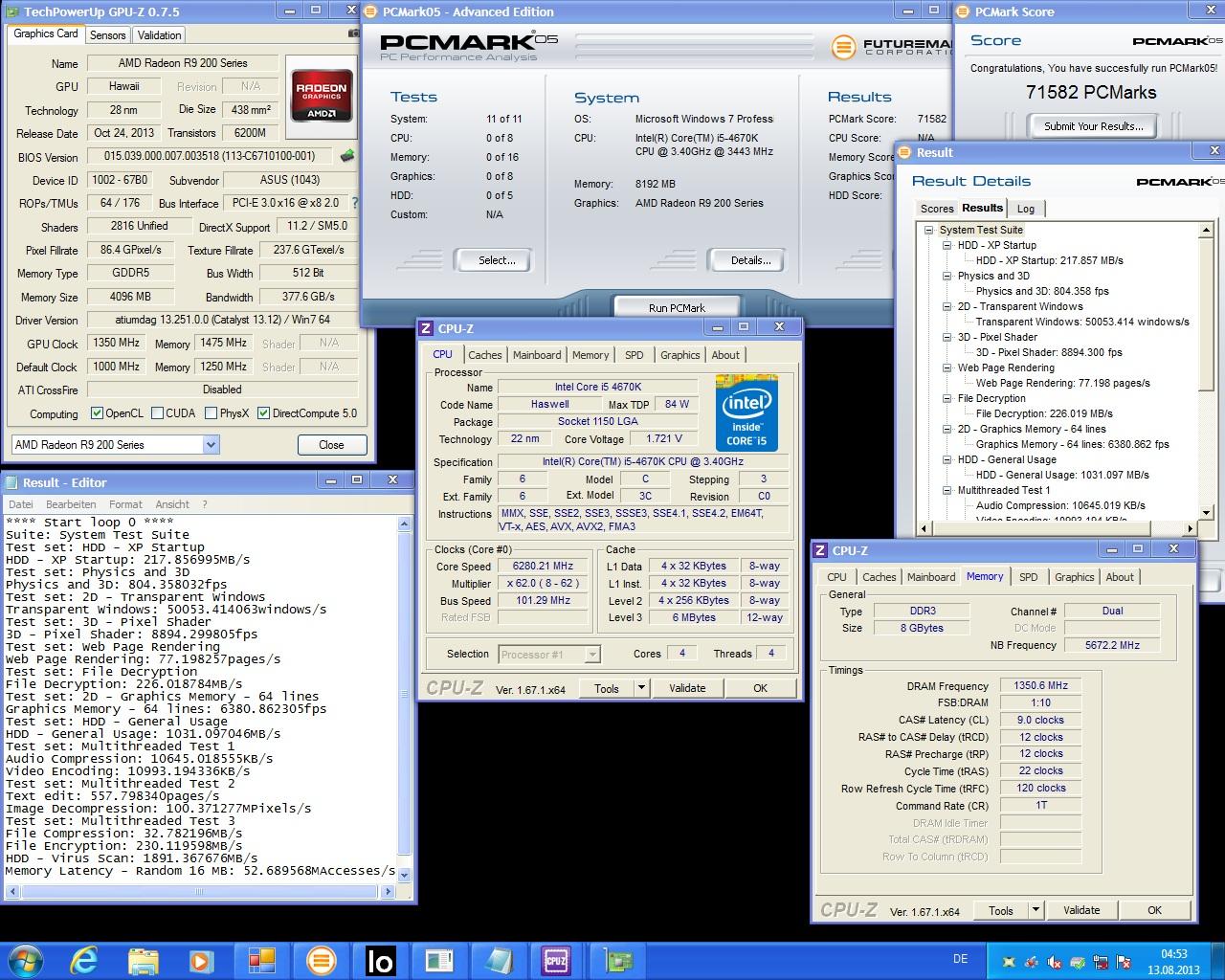Toggle the OpenCL checkbox
Viewport: 1225px width, 980px height.
coord(97,413)
